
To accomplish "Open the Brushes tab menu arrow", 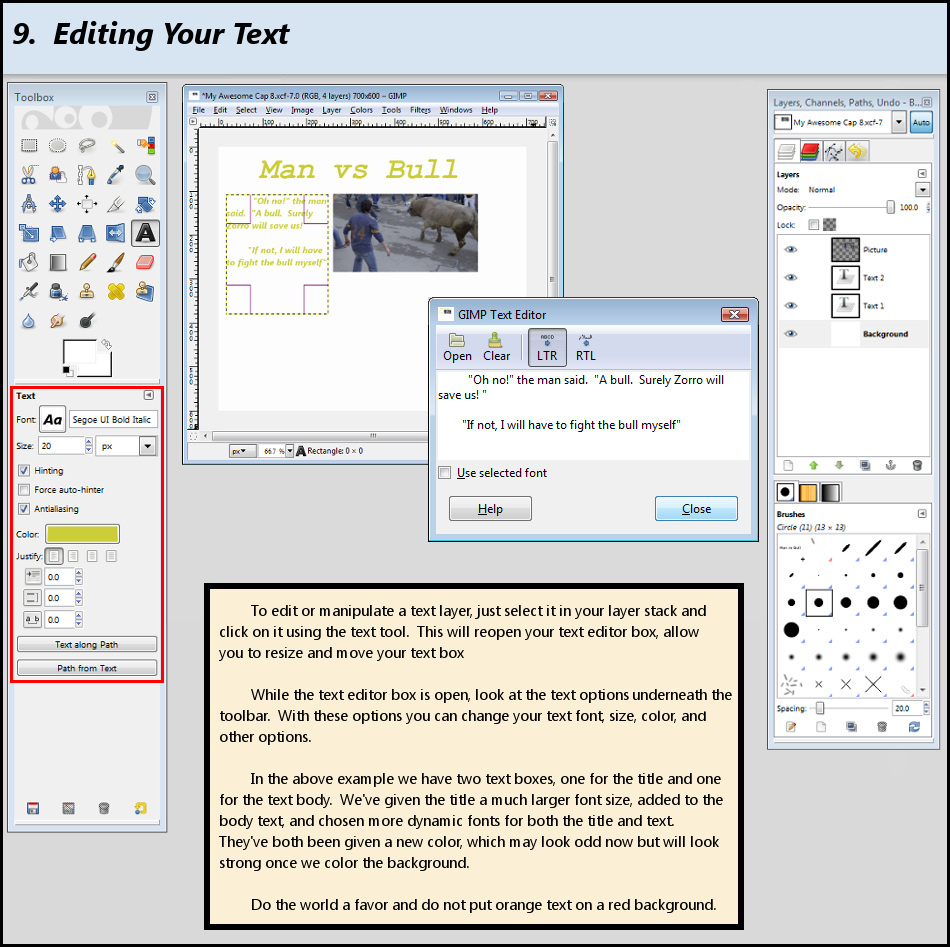I will pyautogui.click(x=922, y=514).
